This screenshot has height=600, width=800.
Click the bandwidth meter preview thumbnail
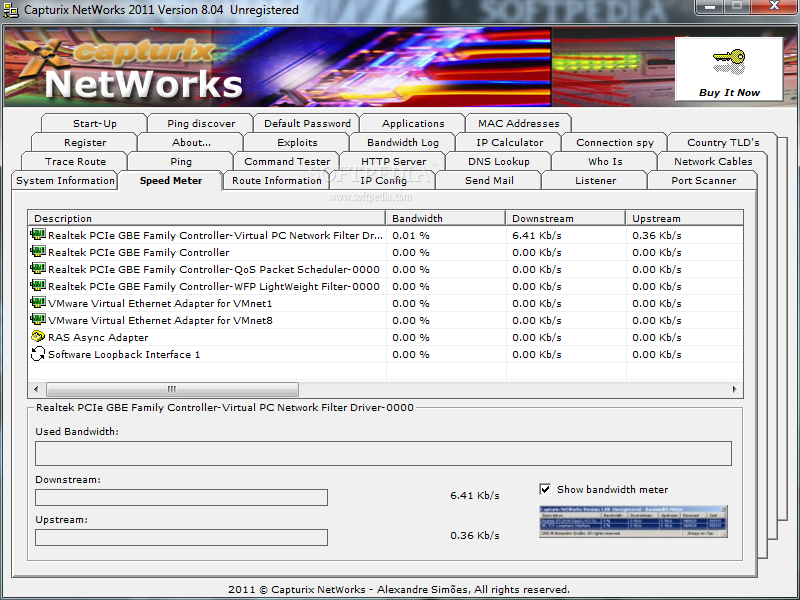(x=633, y=521)
